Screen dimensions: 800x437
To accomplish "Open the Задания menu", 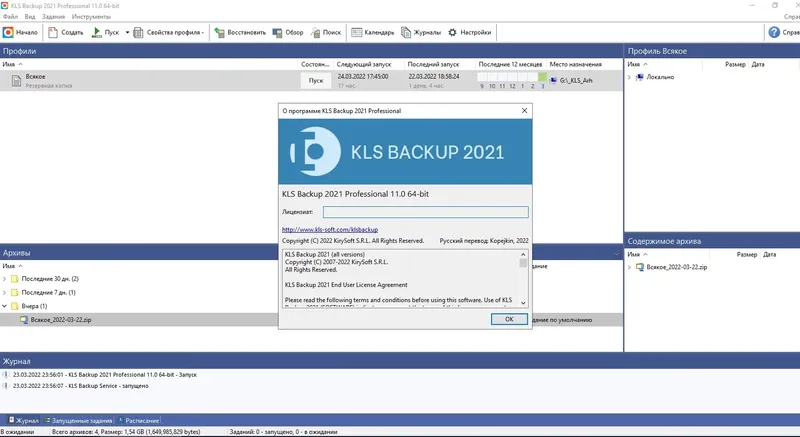I will click(x=54, y=17).
